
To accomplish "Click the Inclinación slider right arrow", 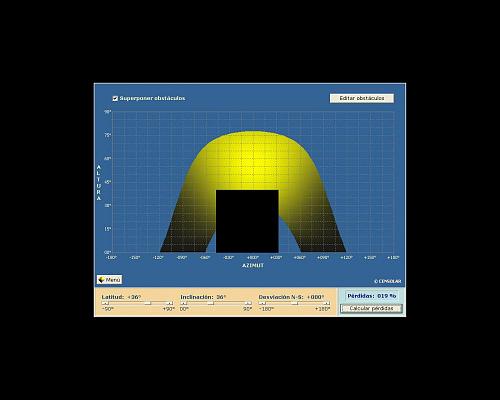I will 248,303.
